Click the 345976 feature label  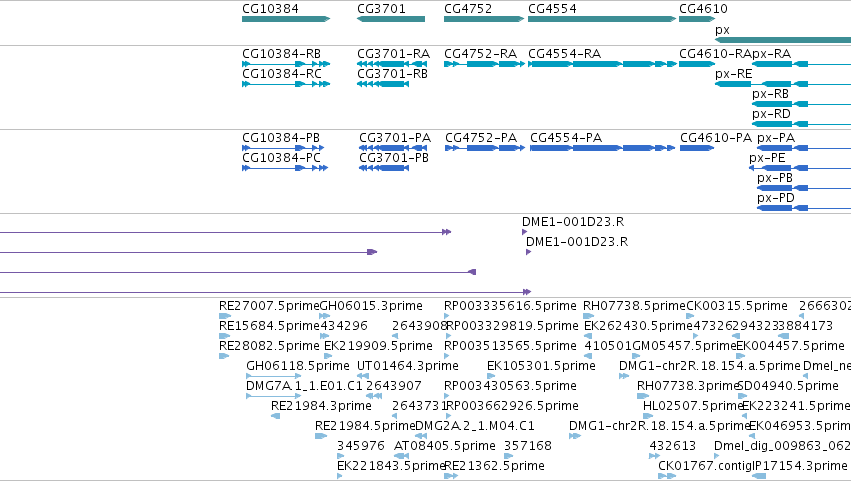(x=361, y=447)
